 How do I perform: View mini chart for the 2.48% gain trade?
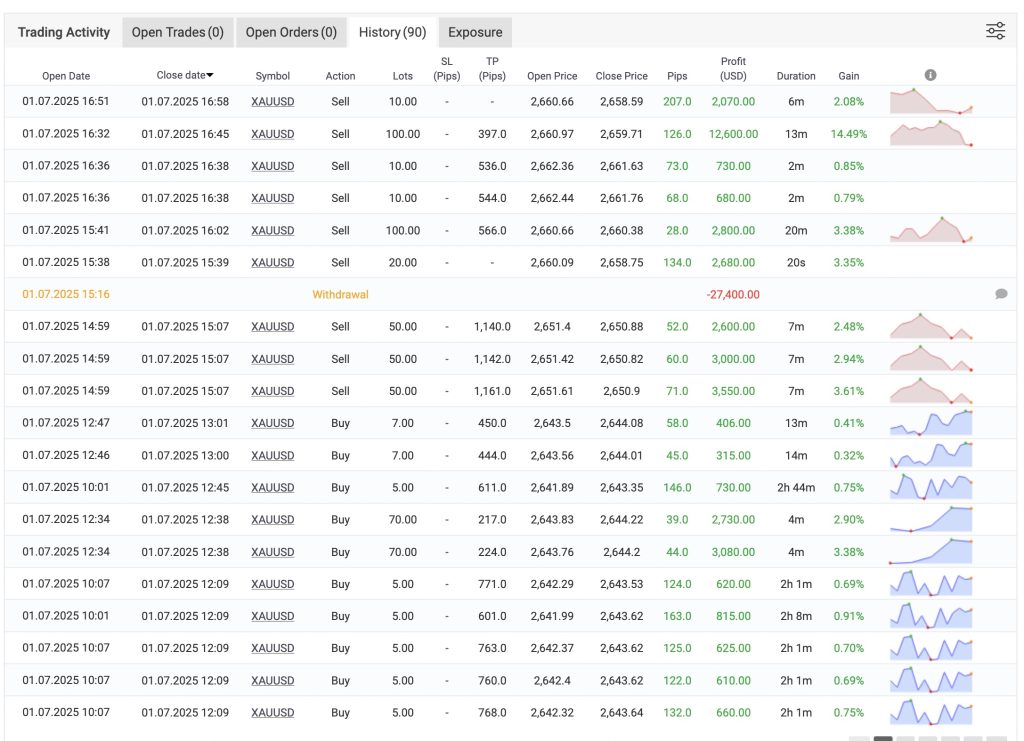click(931, 326)
